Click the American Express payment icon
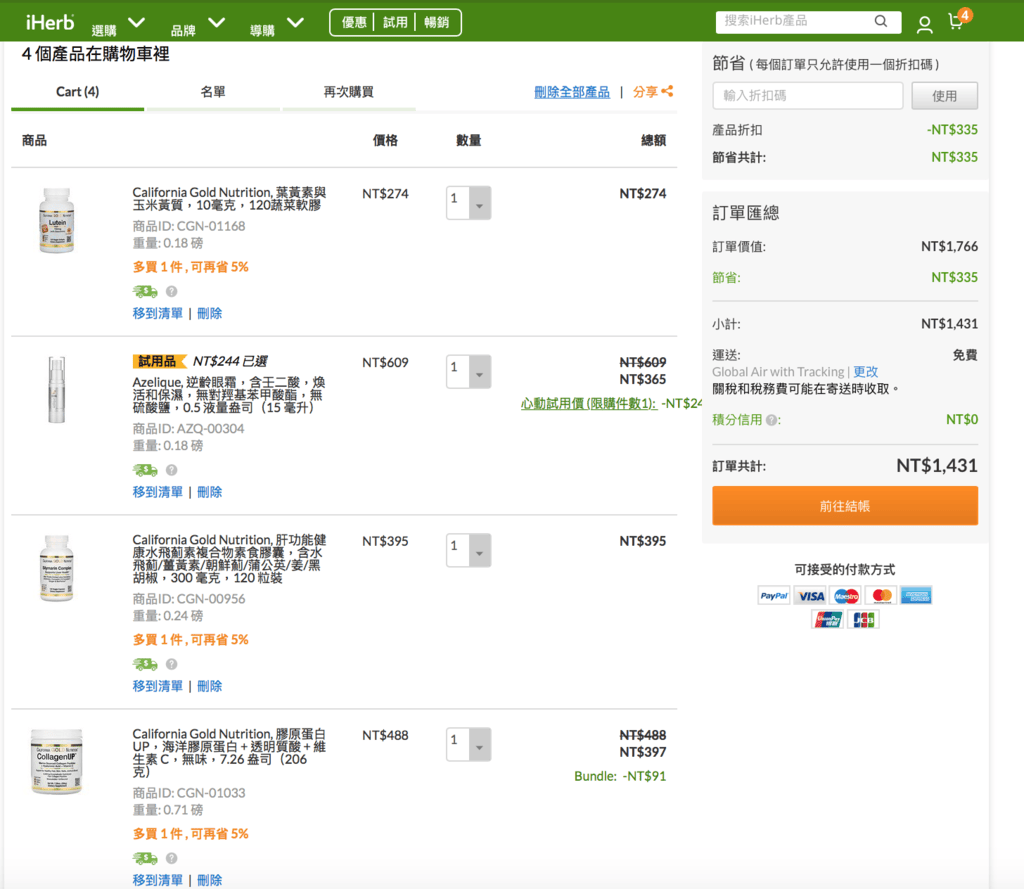 (x=916, y=596)
